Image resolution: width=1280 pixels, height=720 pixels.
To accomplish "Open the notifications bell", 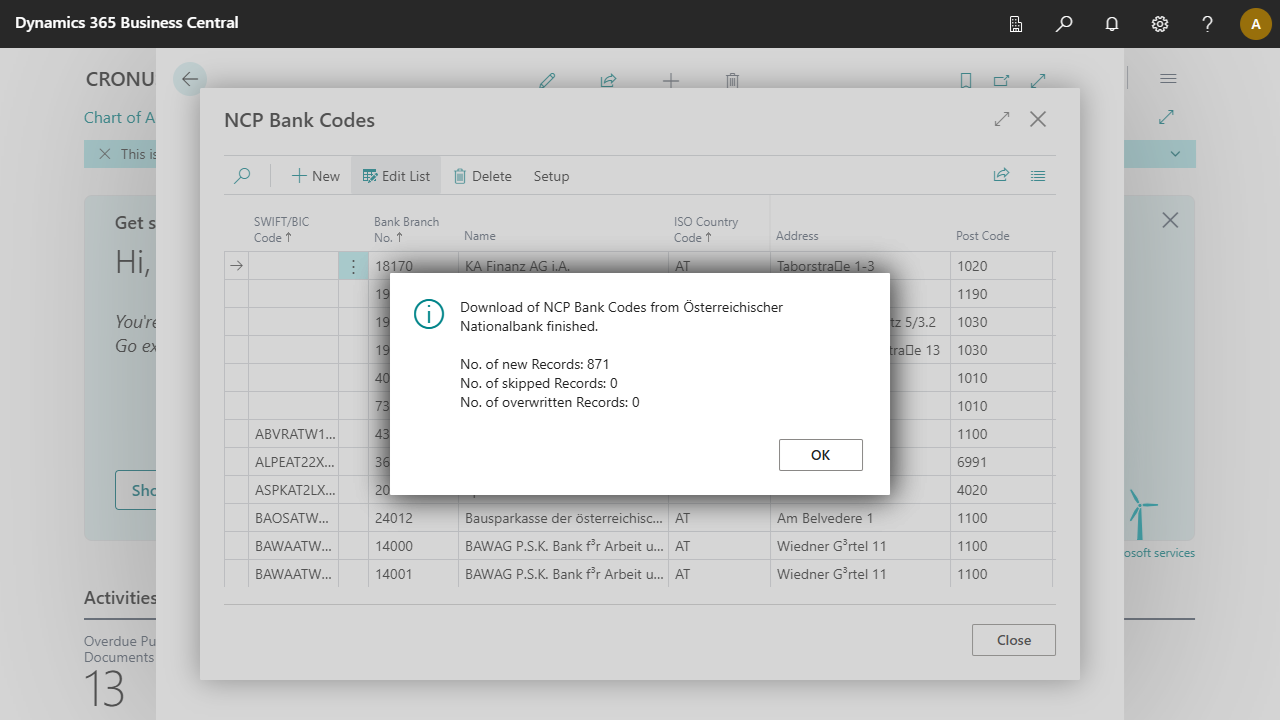I will click(1112, 24).
